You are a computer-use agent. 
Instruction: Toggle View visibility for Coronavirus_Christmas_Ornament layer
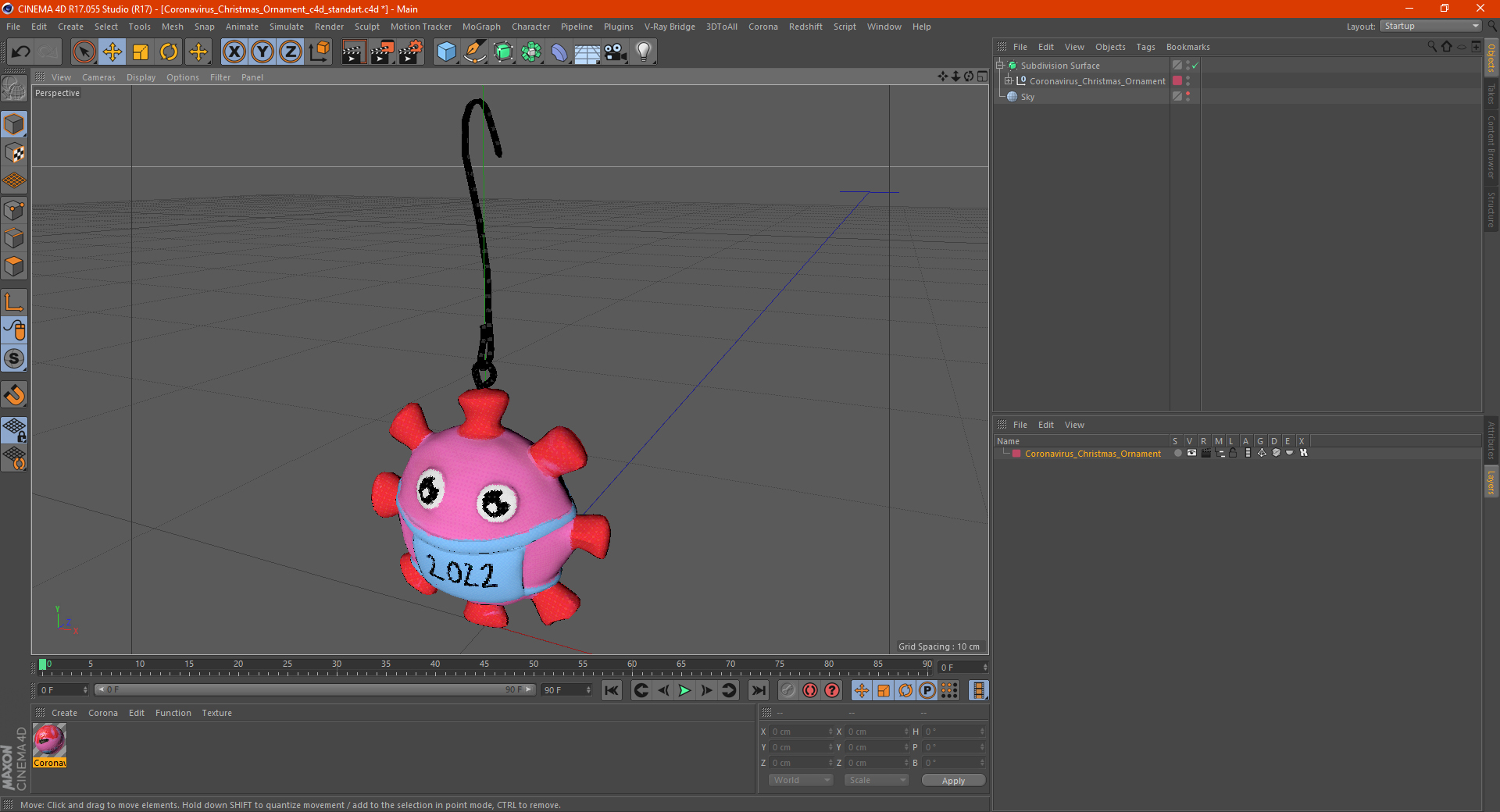[1191, 453]
